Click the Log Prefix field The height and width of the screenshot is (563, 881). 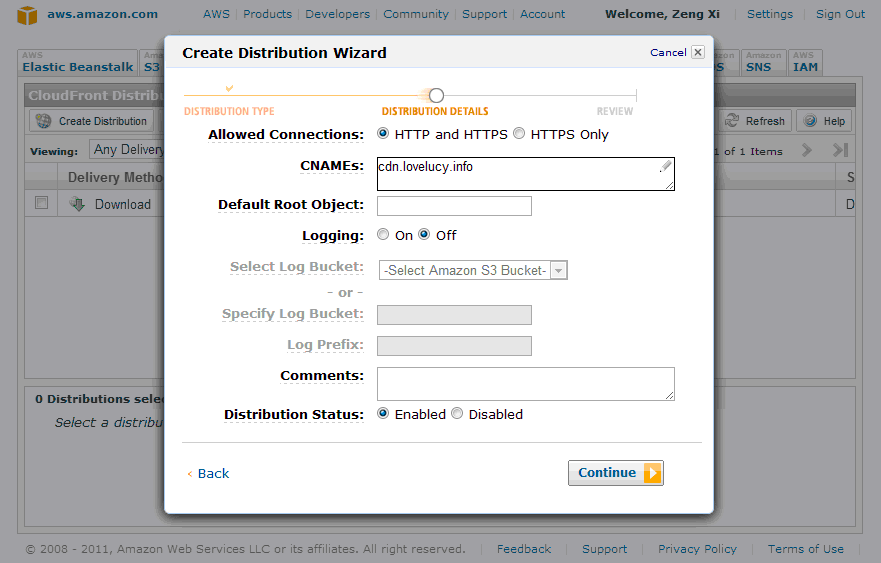[454, 346]
